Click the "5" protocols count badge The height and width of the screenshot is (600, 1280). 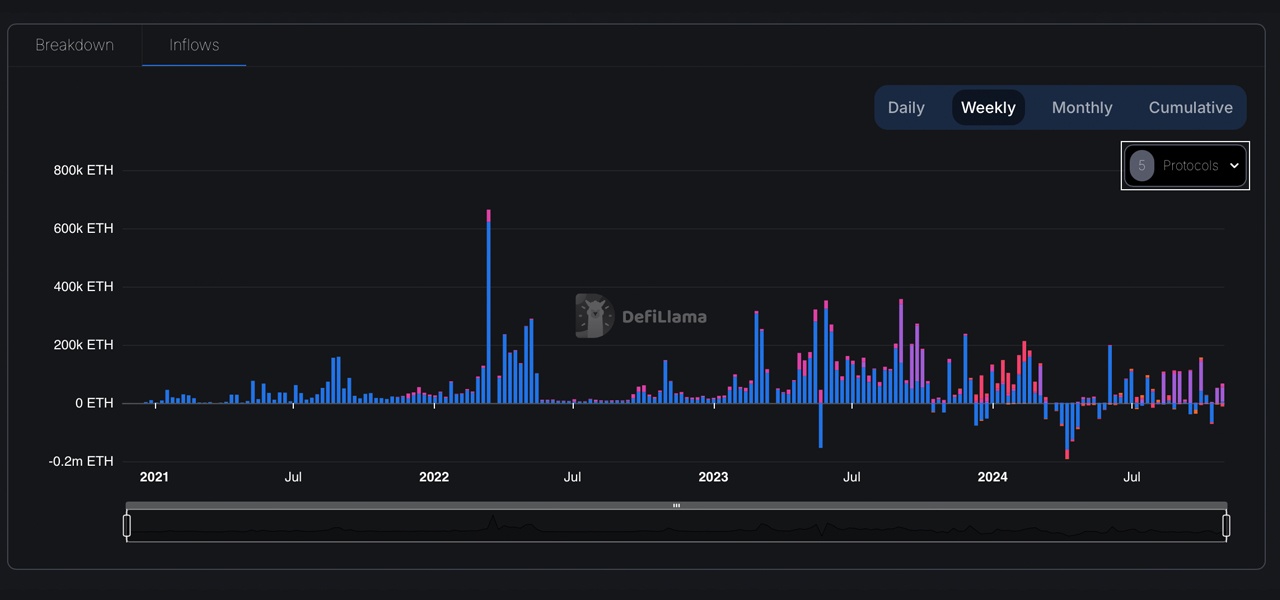click(1141, 165)
